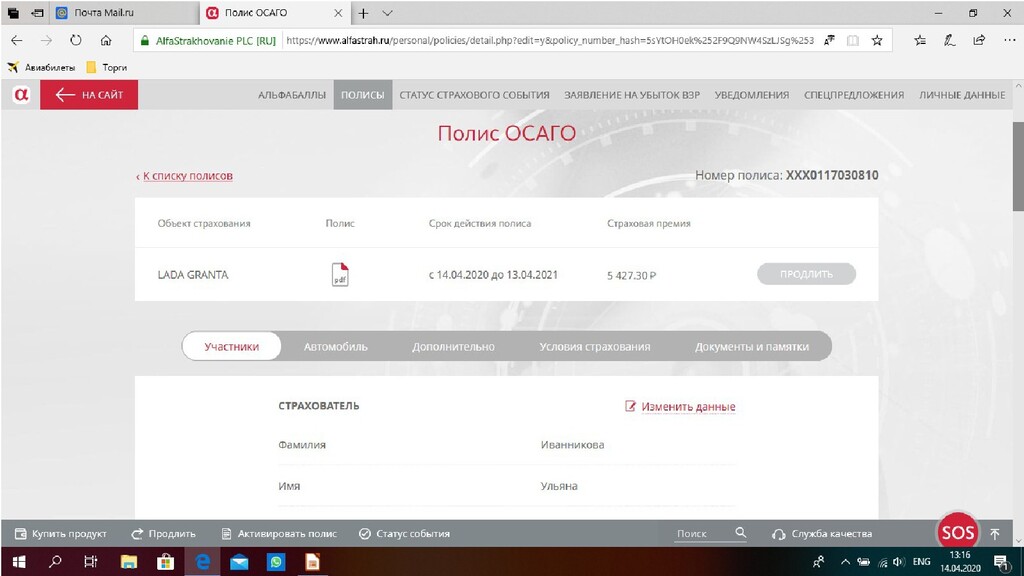Open СТАТУС СТРАХОВОГО СОБЫТИЯ menu
Viewport: 1024px width, 576px height.
pyautogui.click(x=474, y=95)
